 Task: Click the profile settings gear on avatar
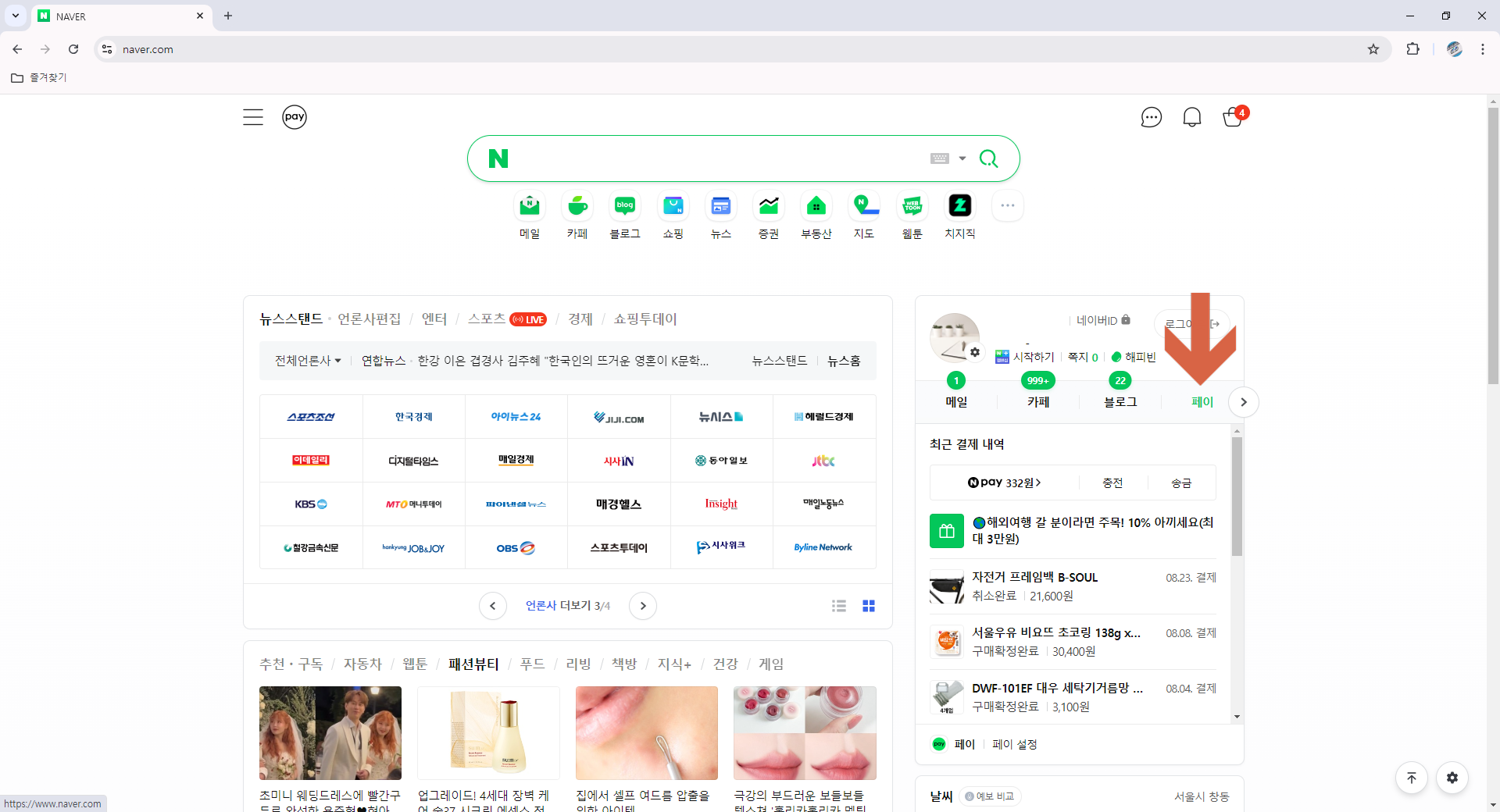974,352
